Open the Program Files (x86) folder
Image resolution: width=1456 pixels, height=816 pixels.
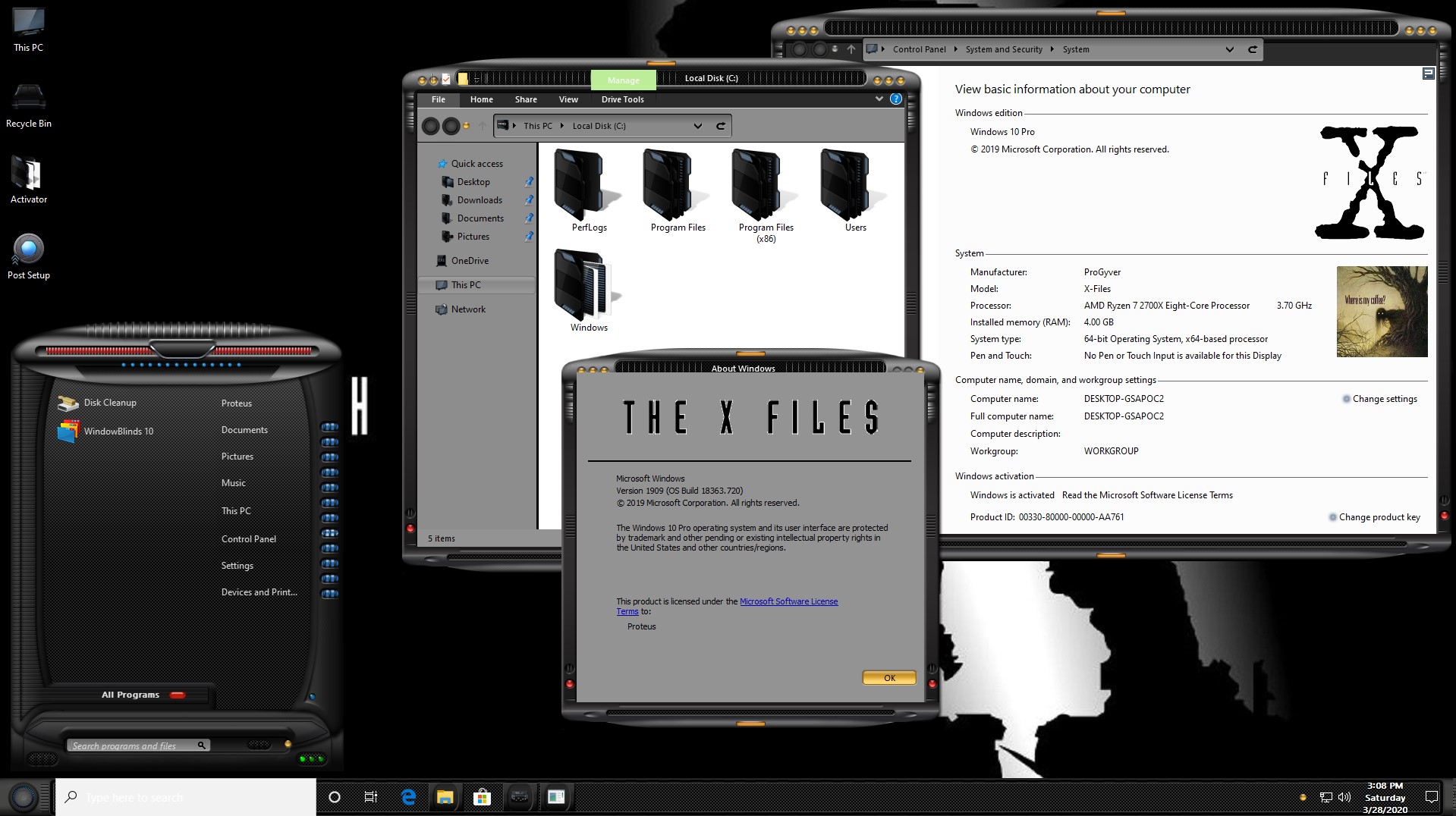(766, 196)
